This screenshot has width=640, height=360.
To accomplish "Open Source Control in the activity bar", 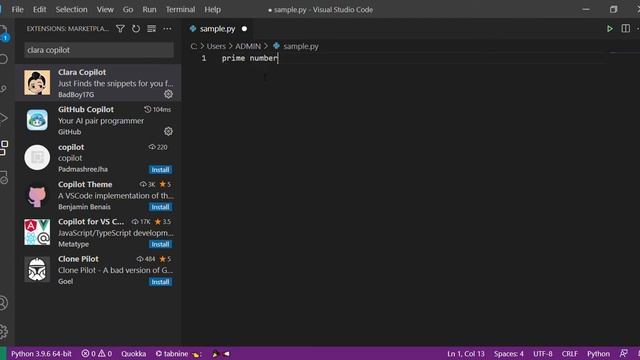I will click(4, 89).
